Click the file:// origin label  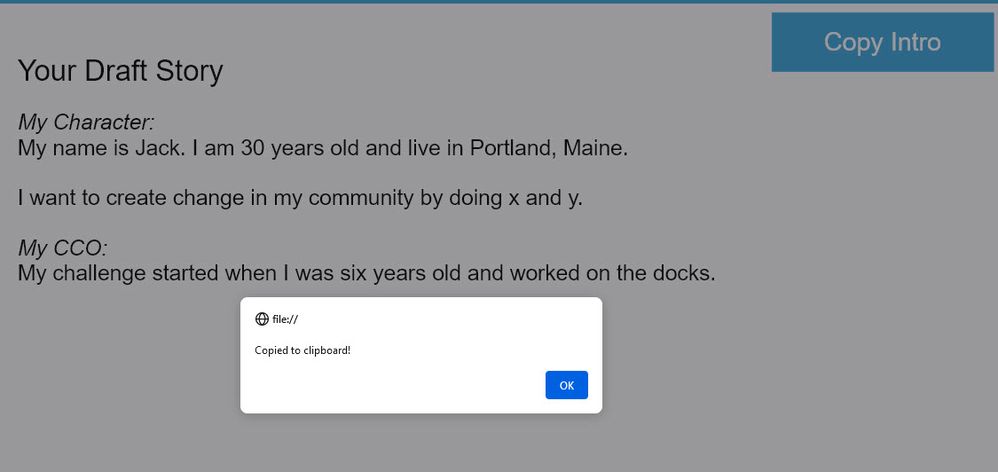point(285,319)
